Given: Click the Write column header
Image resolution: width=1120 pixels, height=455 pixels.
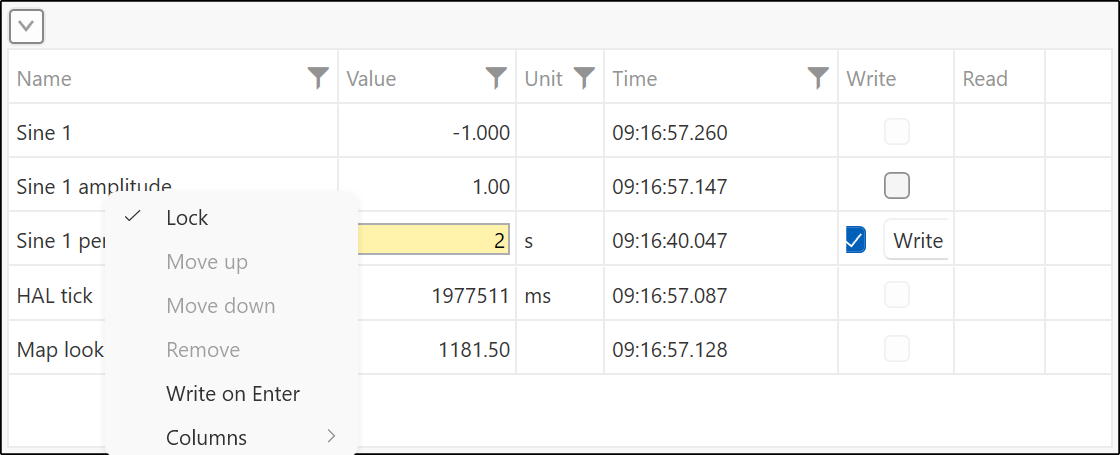Looking at the screenshot, I should tap(896, 77).
